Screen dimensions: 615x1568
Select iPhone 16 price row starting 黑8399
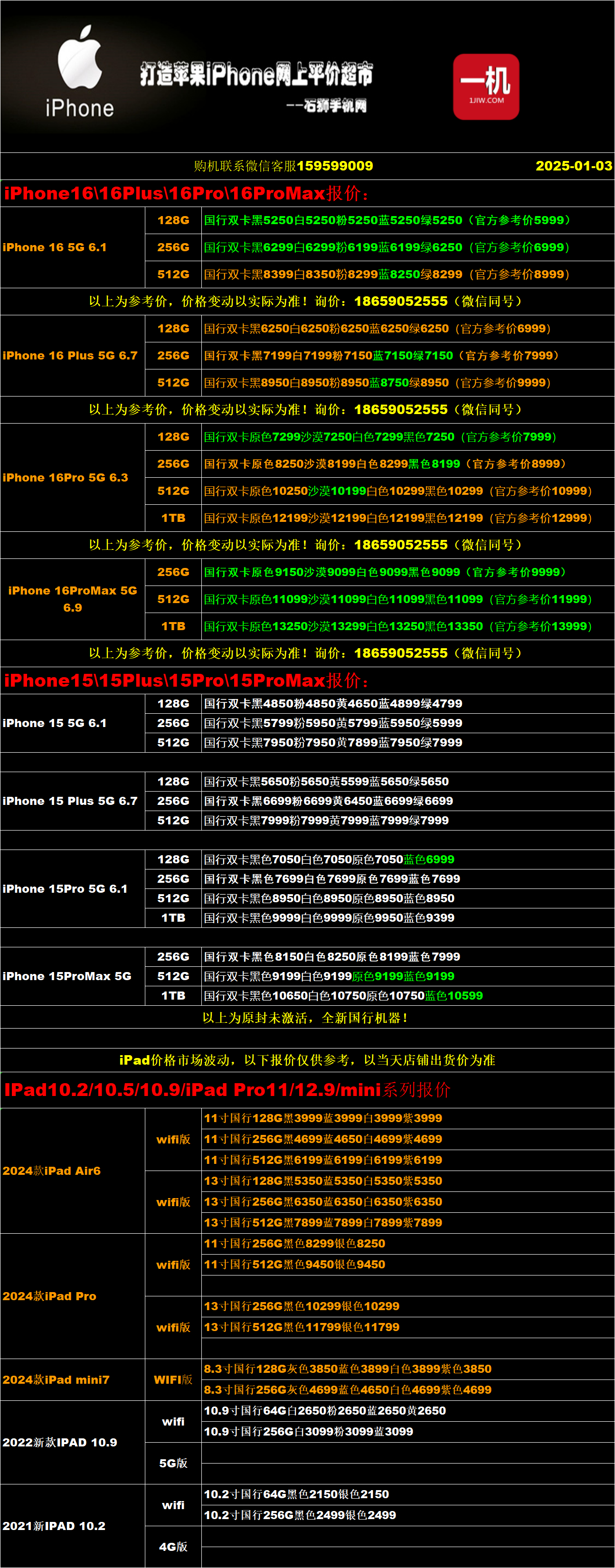pos(407,274)
